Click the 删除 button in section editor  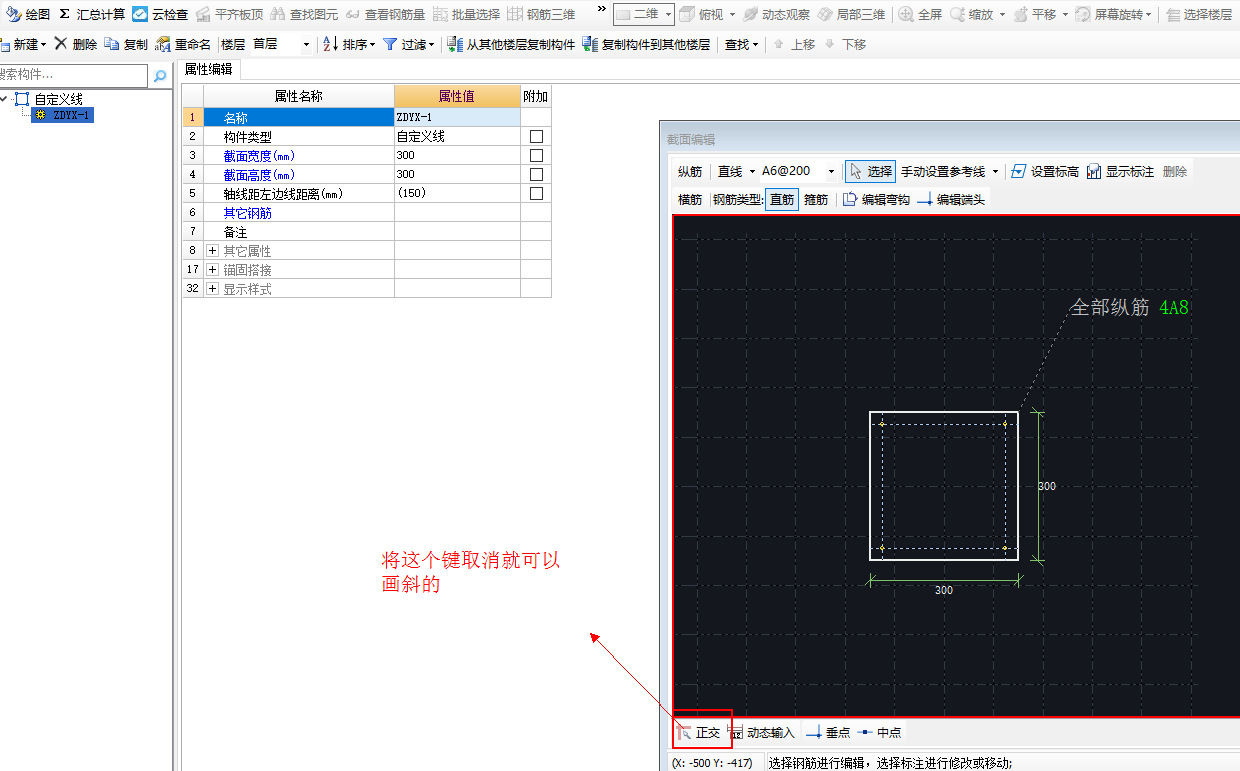pyautogui.click(x=1175, y=172)
